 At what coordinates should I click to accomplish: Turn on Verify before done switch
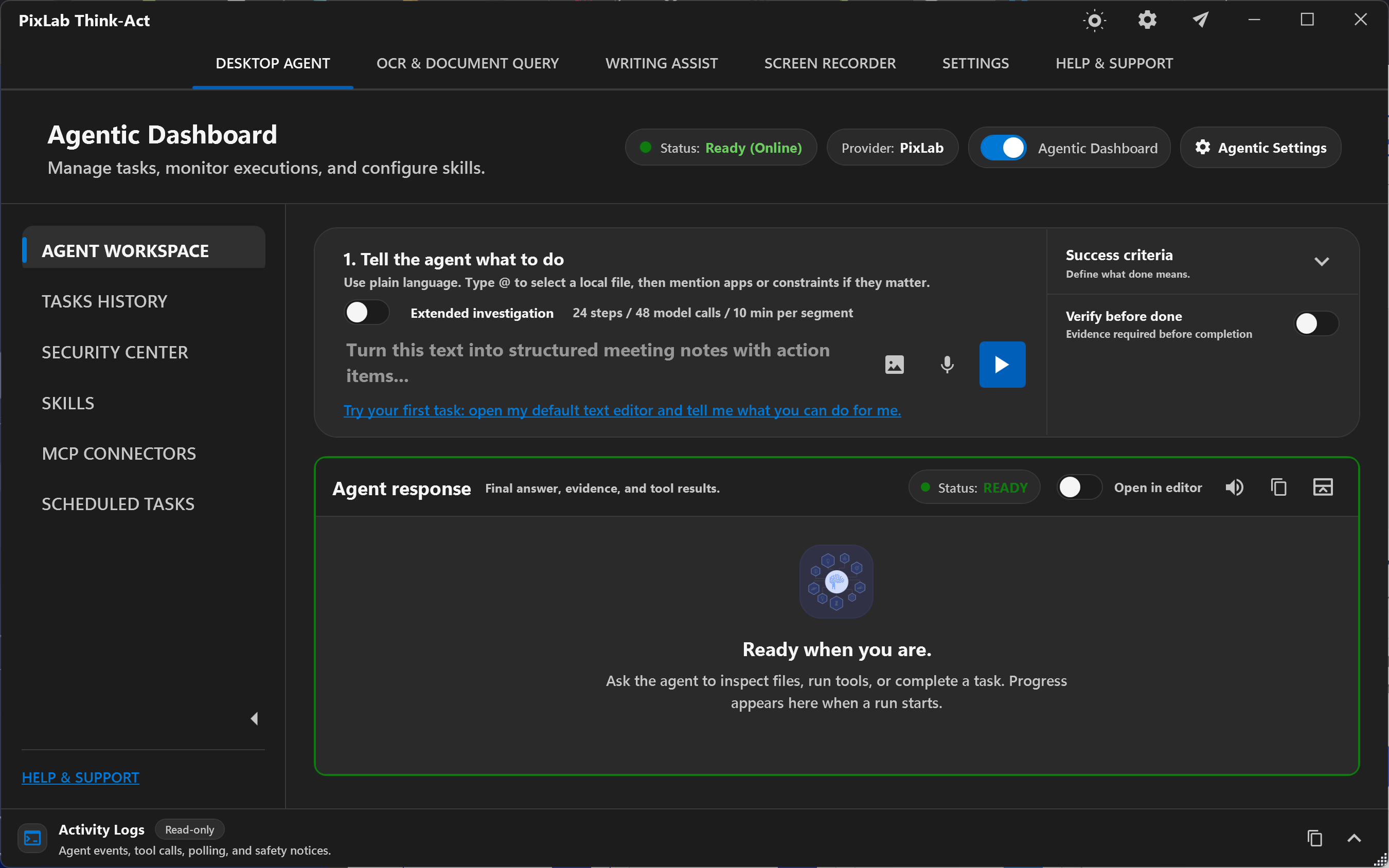point(1315,324)
